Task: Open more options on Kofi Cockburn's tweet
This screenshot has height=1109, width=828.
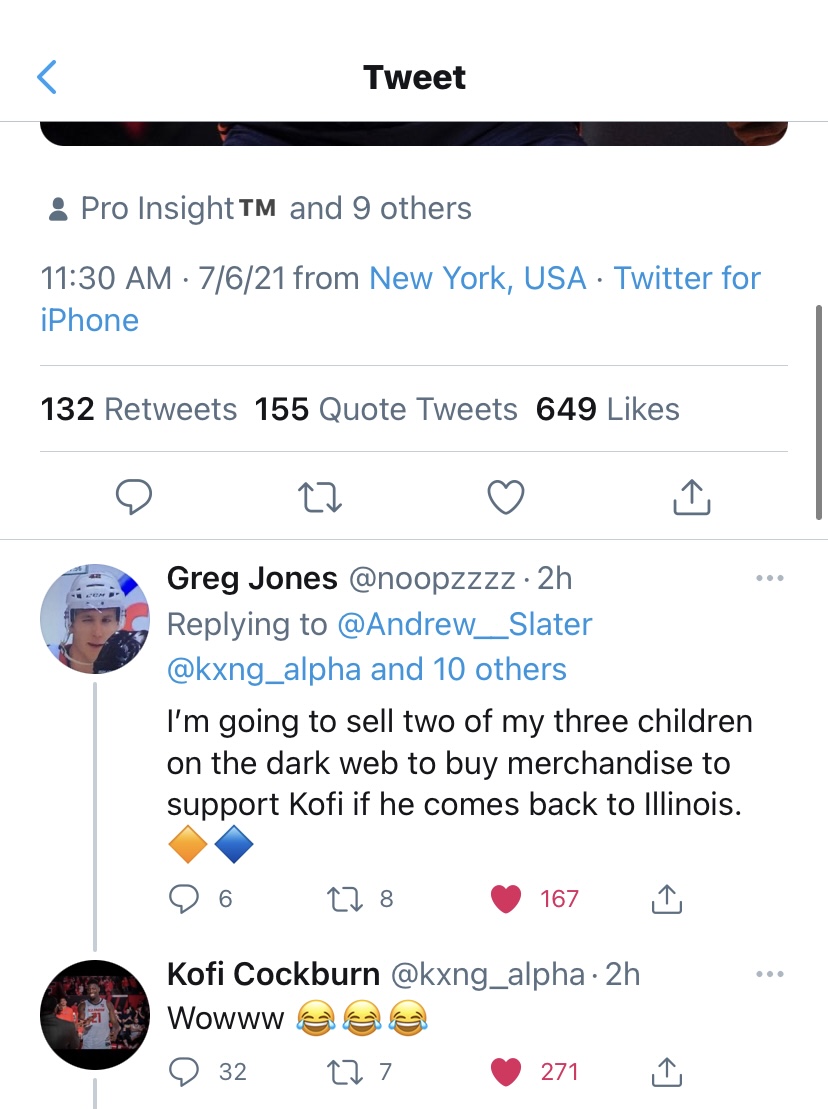Action: coord(770,974)
